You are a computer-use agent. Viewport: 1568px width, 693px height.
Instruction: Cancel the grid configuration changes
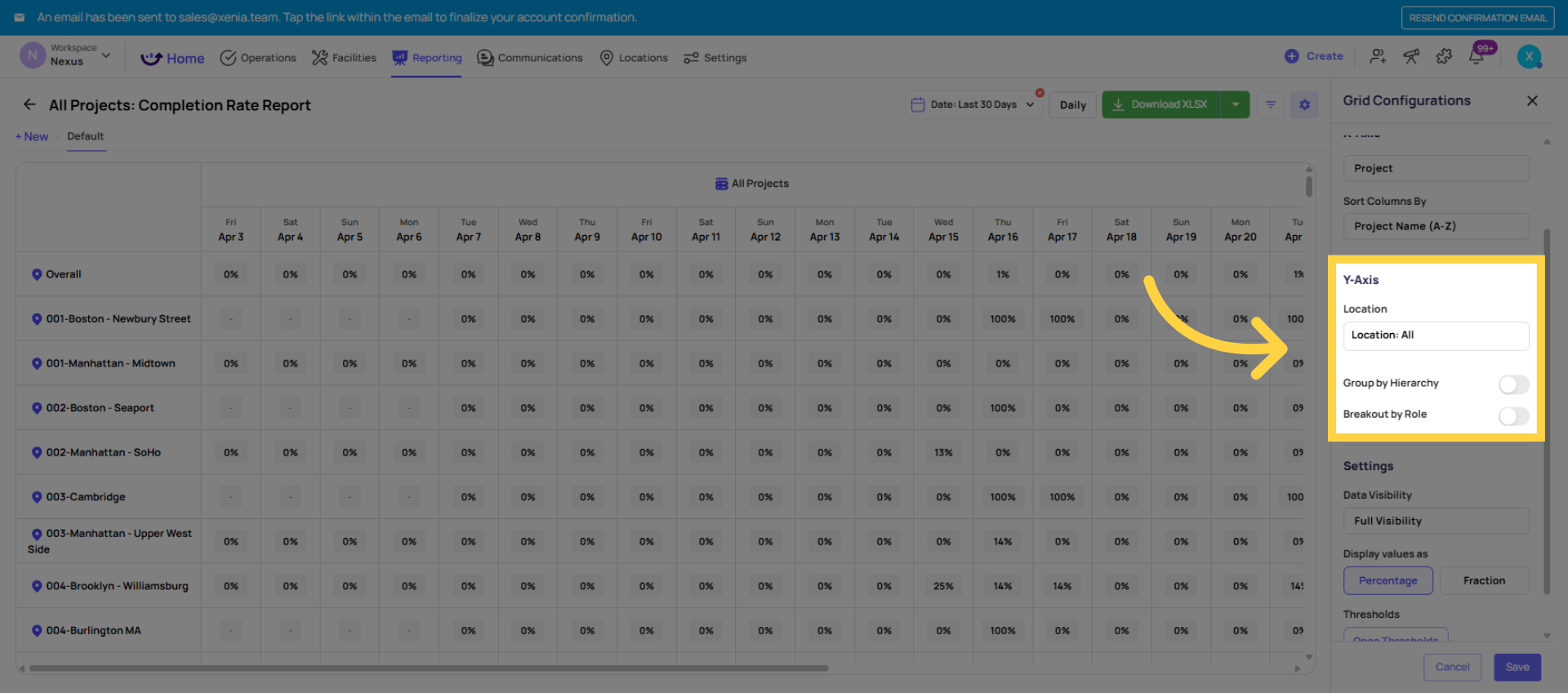(x=1452, y=667)
